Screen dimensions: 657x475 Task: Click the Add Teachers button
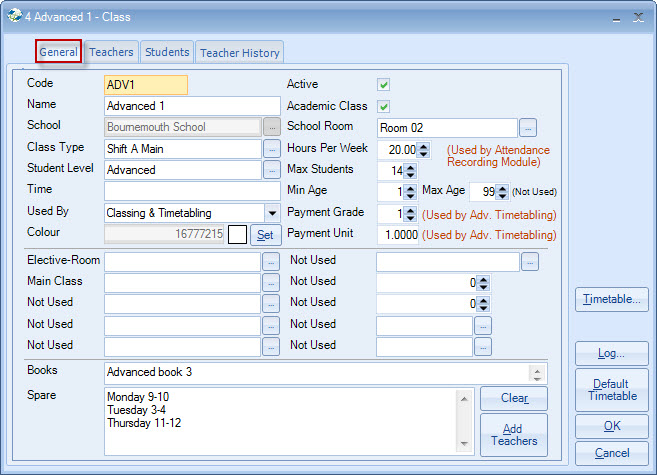pyautogui.click(x=514, y=434)
